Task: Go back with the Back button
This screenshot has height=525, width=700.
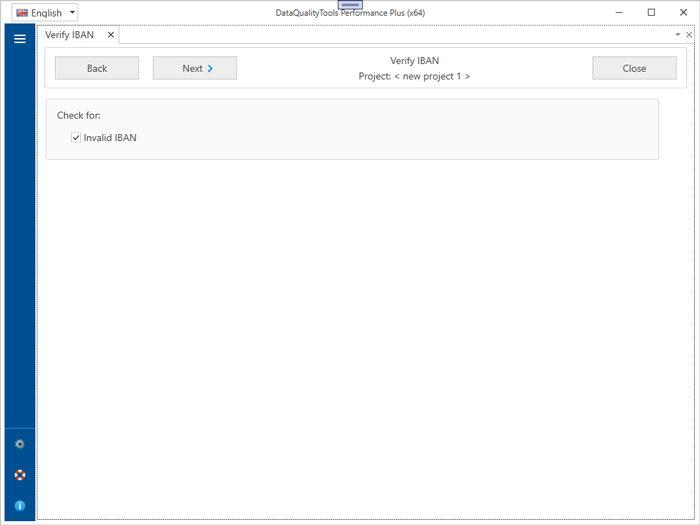Action: coord(97,68)
